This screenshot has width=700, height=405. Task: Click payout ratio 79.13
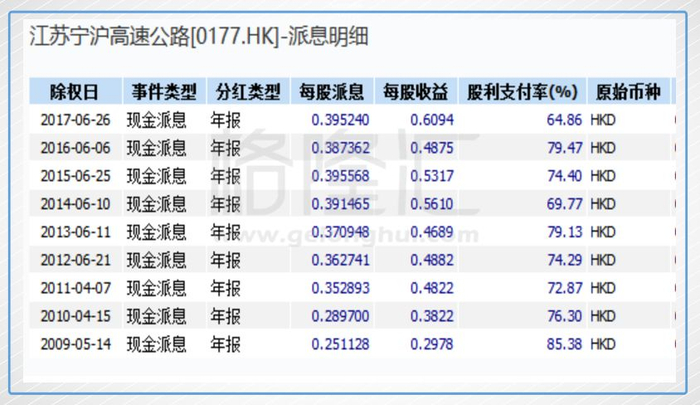(565, 232)
